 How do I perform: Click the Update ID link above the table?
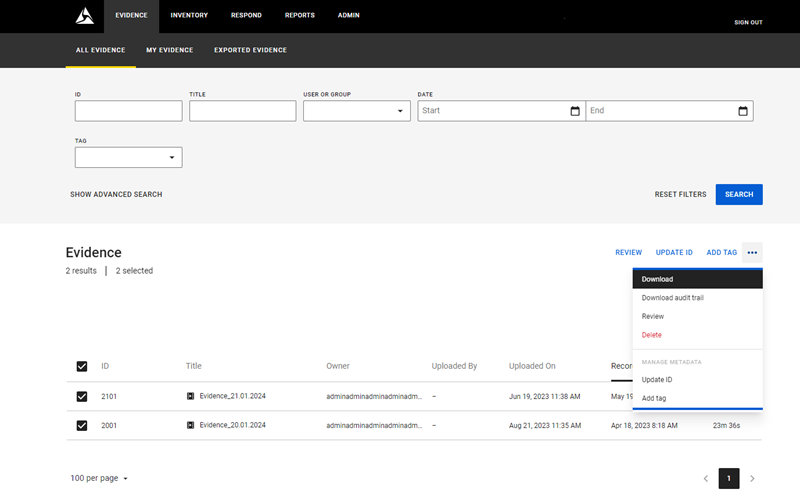(674, 253)
